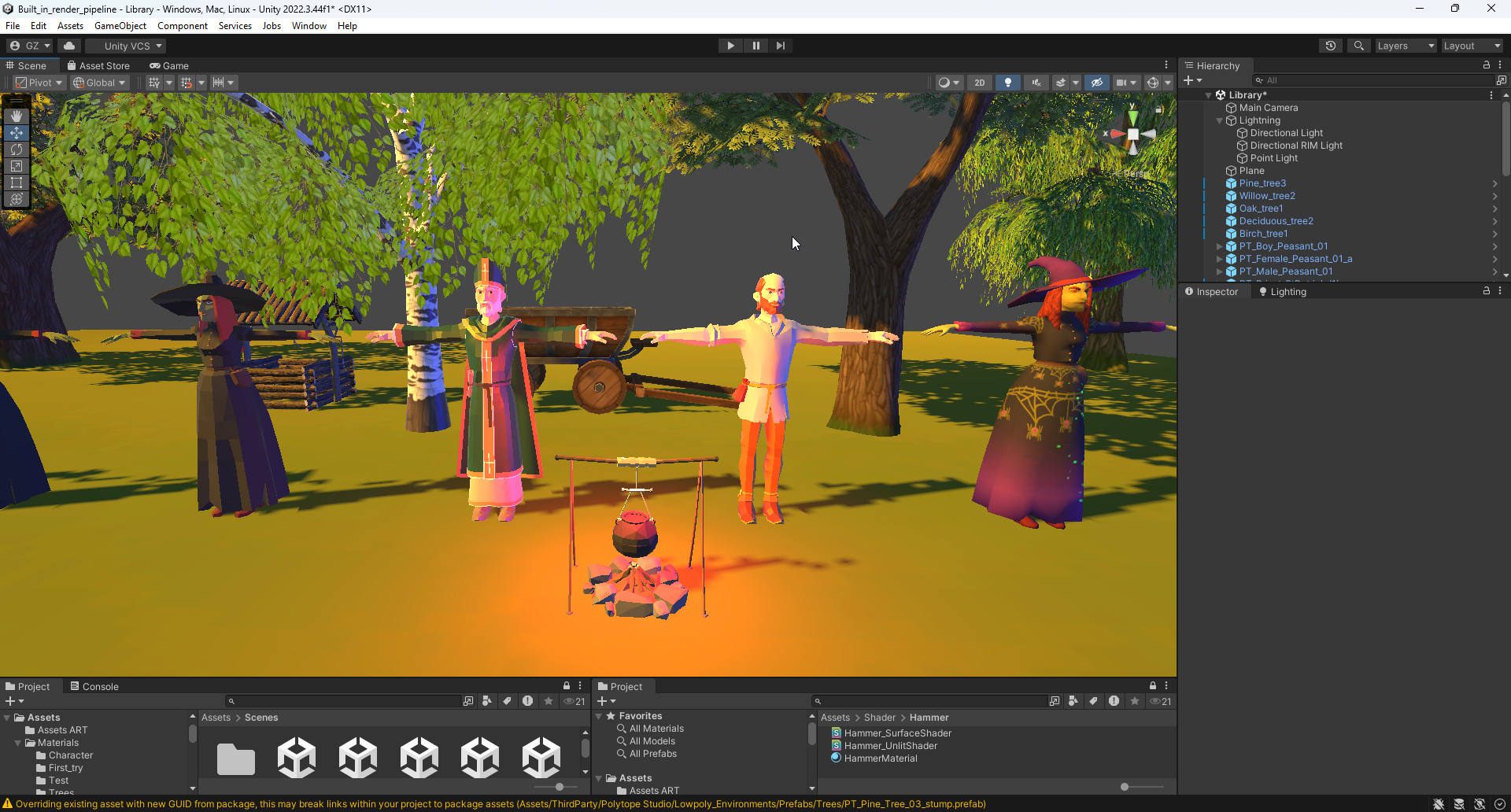Click the progress spinner status bar icon

[1500, 804]
